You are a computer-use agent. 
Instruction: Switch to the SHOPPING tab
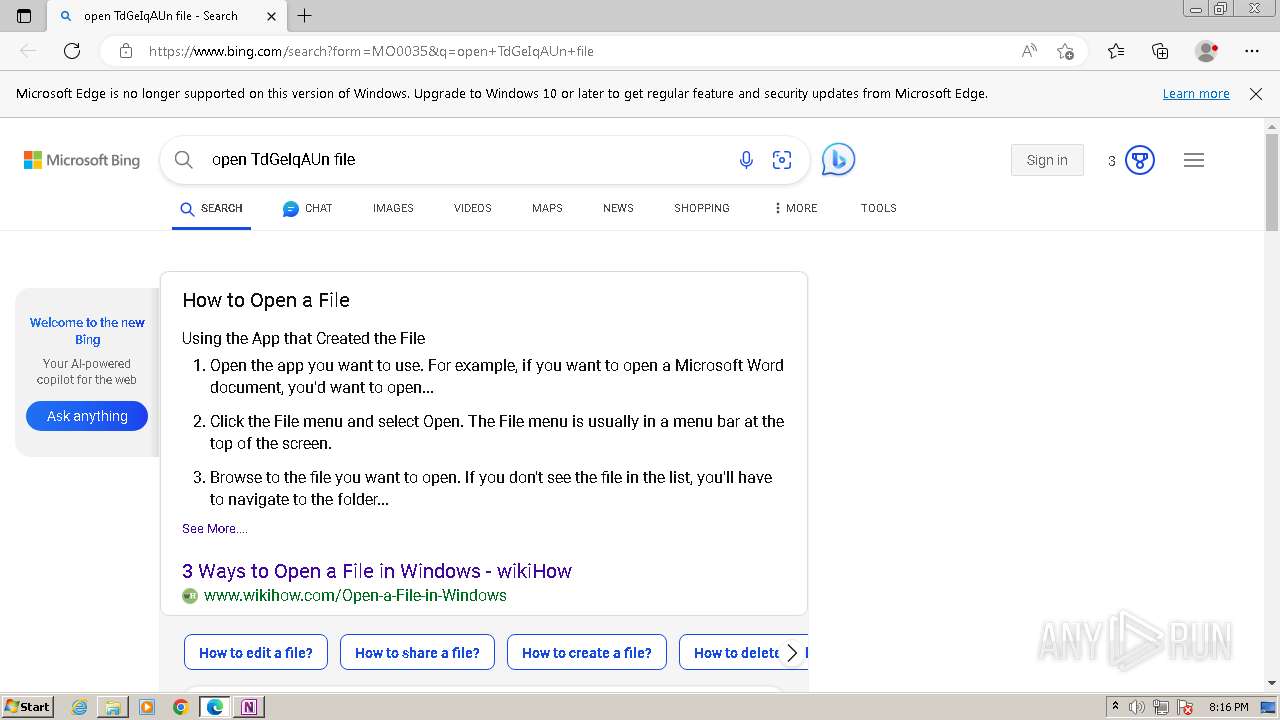[702, 208]
